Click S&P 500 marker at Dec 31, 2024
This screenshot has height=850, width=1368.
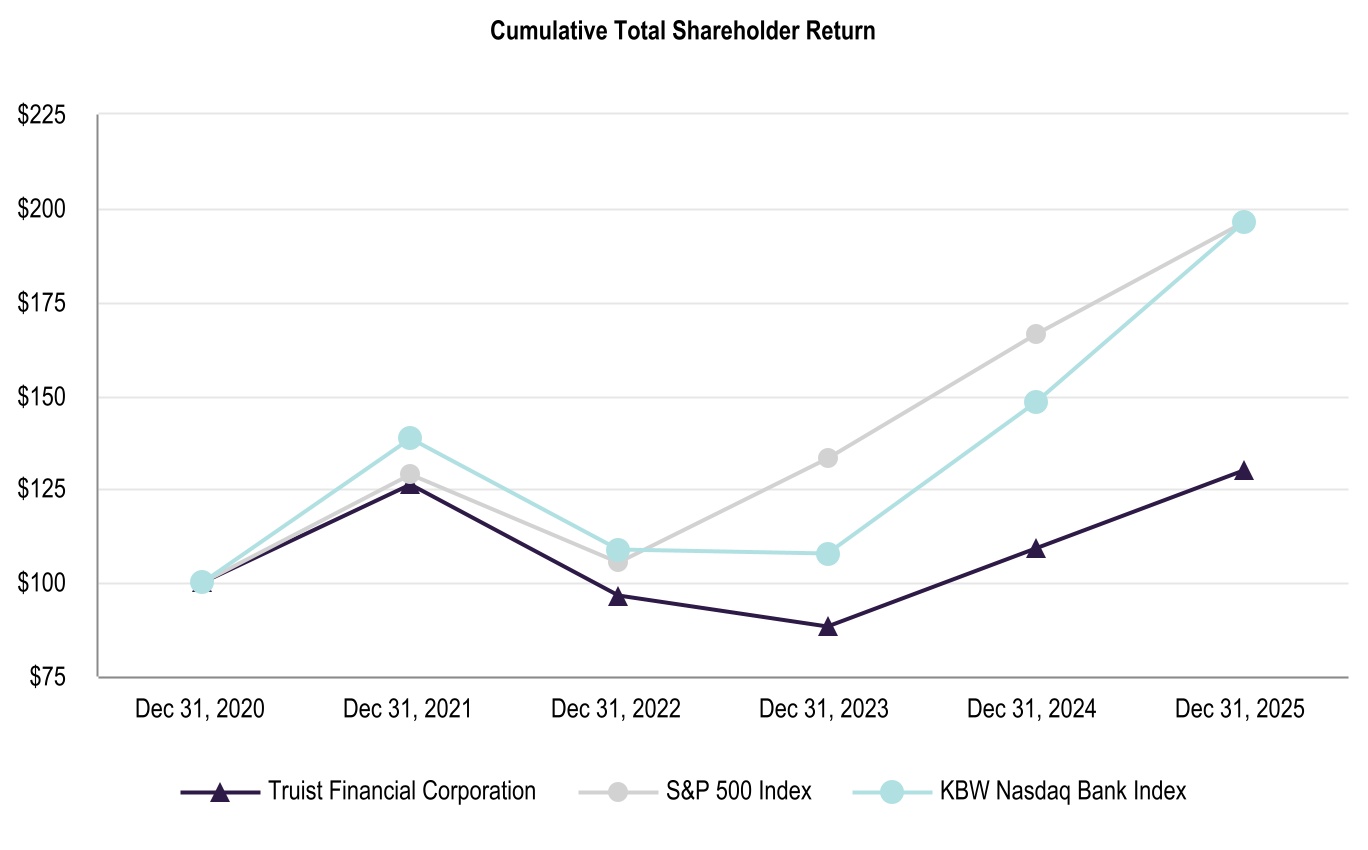point(1036,334)
